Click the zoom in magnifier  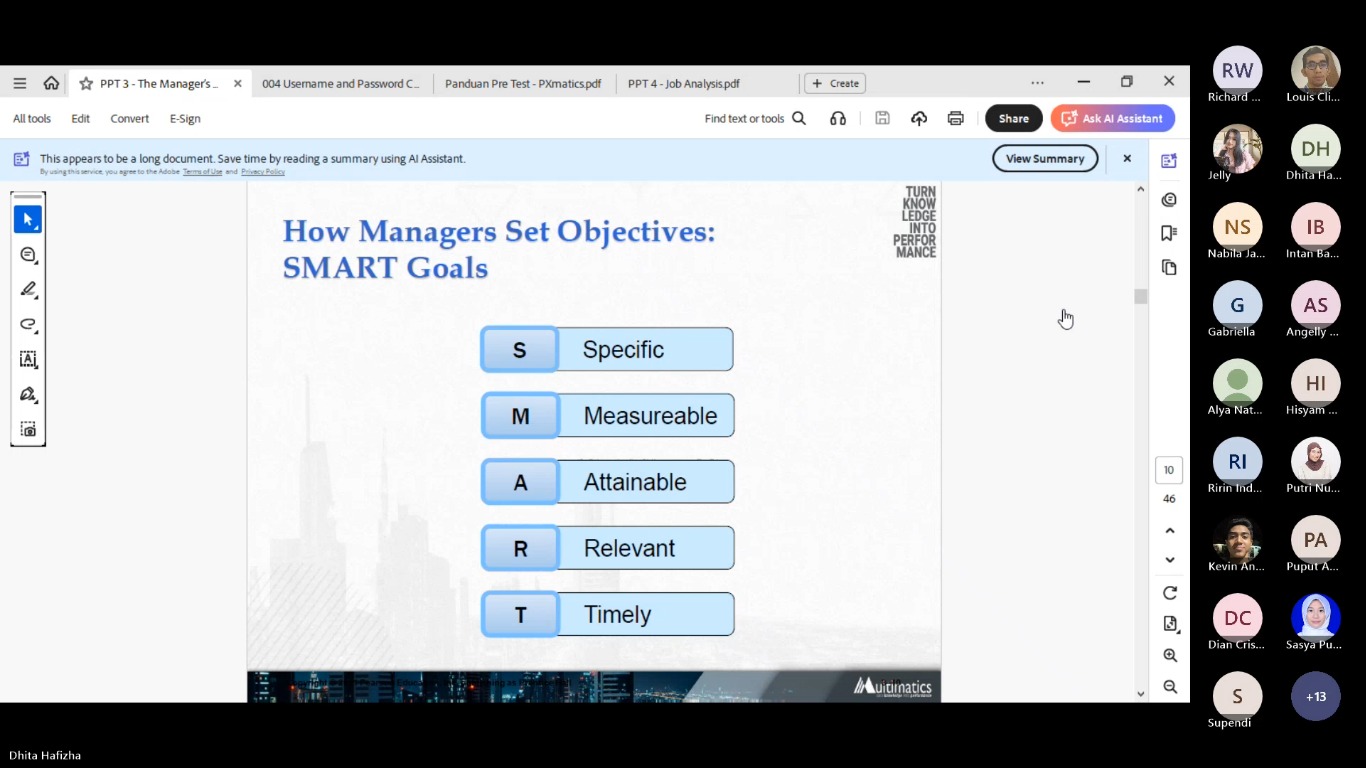point(1170,656)
